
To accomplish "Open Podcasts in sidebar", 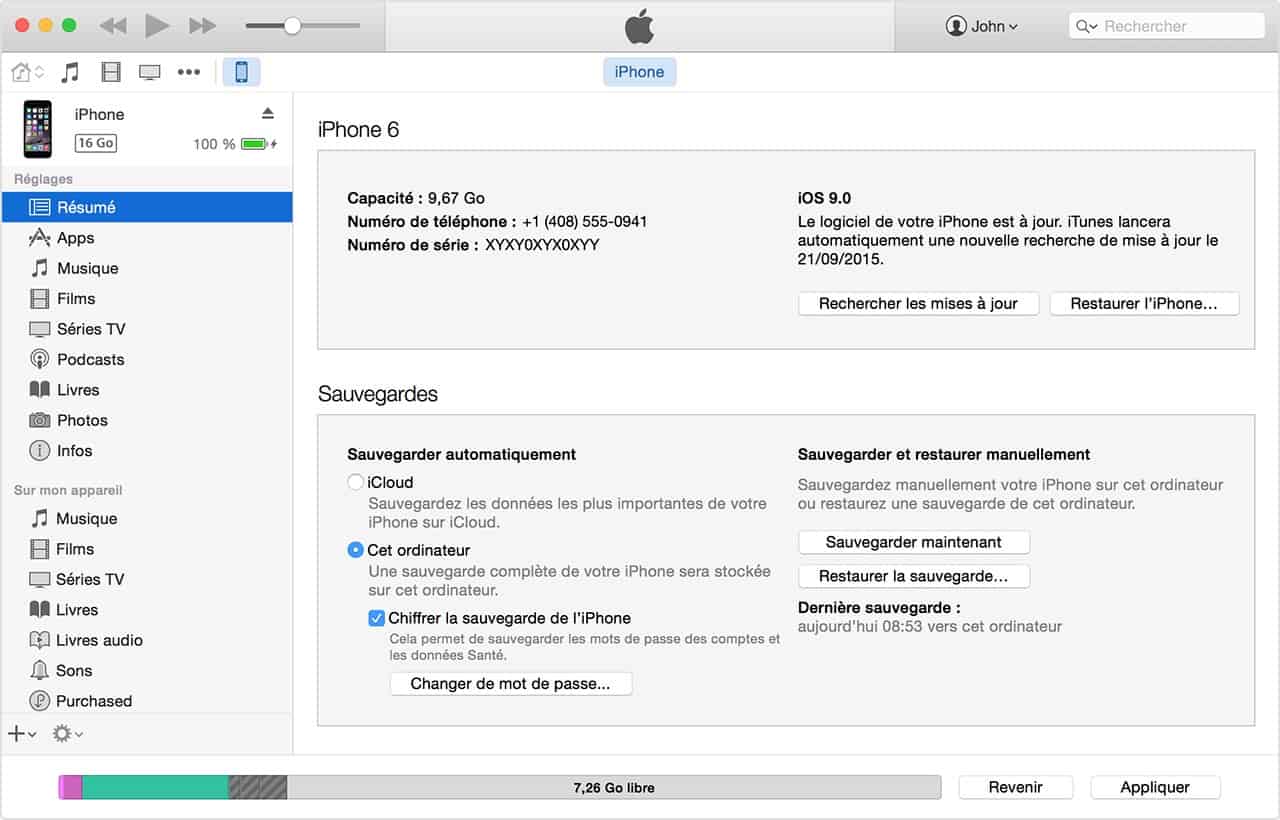I will pyautogui.click(x=147, y=359).
